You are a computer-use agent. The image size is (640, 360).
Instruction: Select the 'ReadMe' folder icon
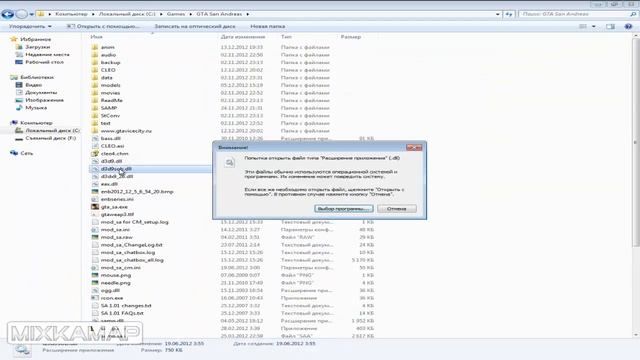click(95, 100)
